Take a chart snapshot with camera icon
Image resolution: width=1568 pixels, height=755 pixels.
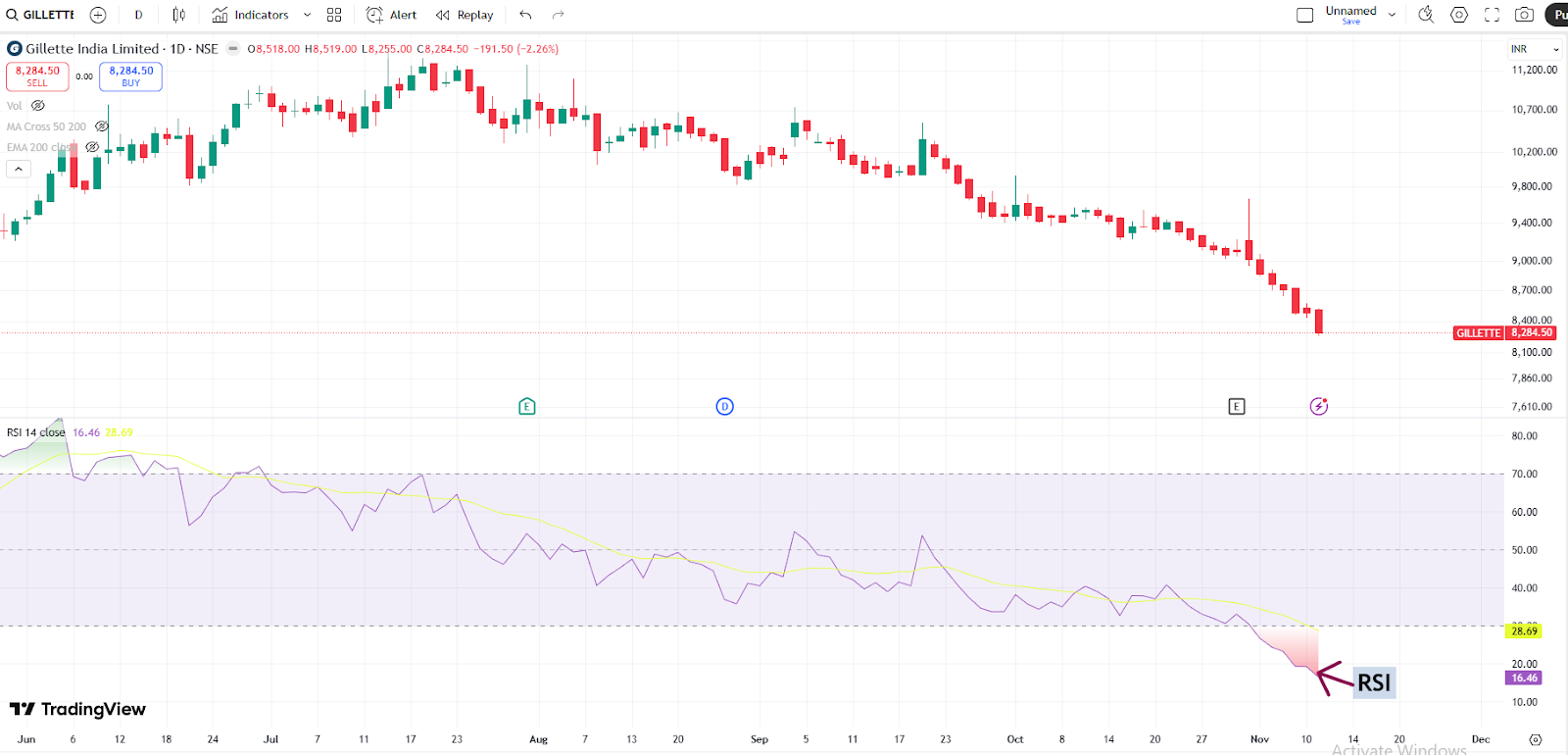coord(1524,15)
